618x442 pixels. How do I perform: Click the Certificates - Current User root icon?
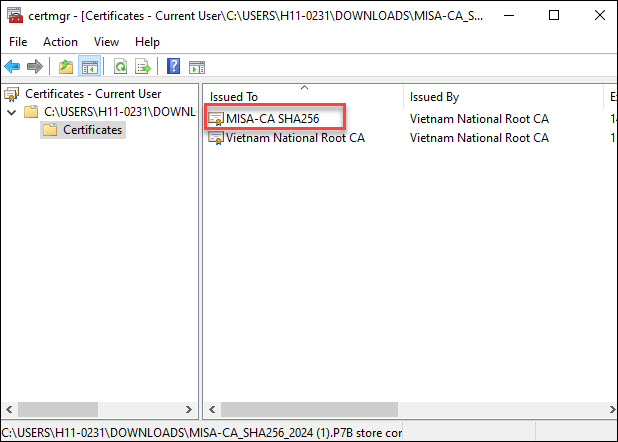pos(12,94)
